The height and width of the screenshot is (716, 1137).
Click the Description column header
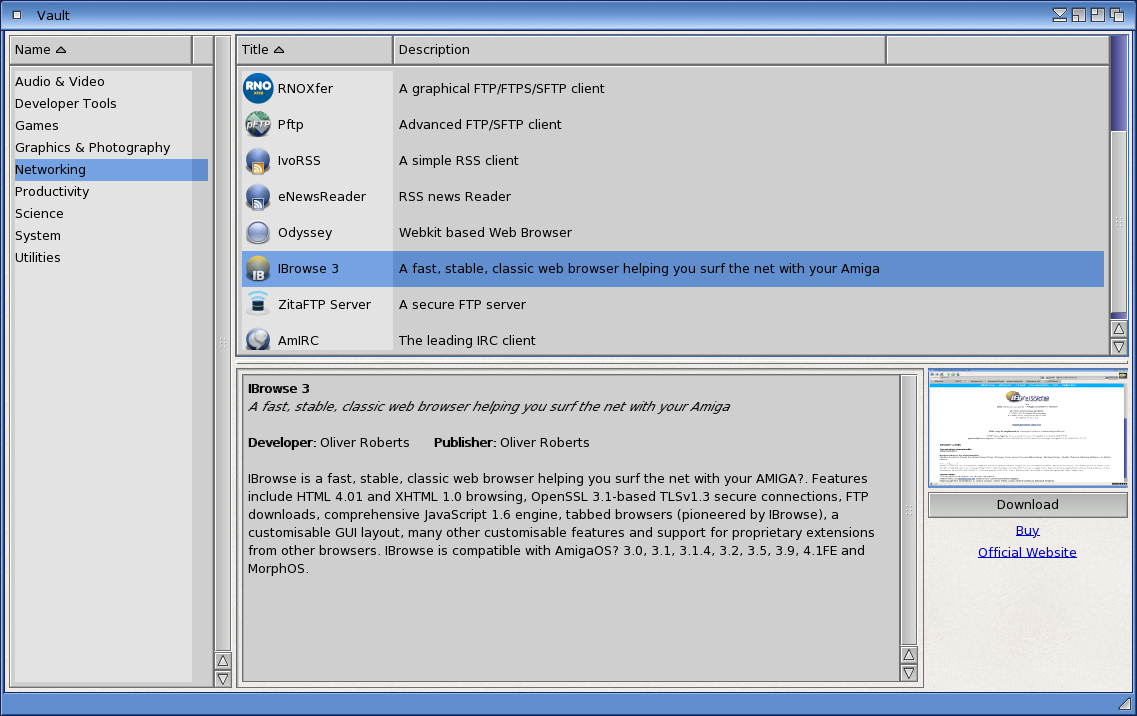click(639, 50)
